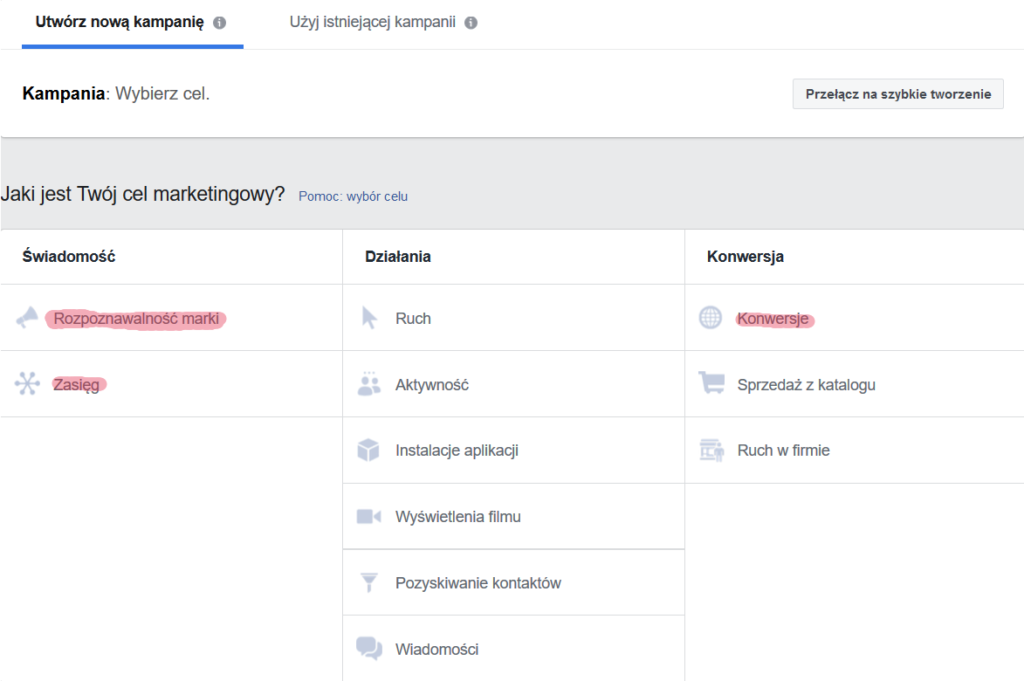Select the Zasięg objective in Świadomość column
The image size is (1024, 681).
77,384
